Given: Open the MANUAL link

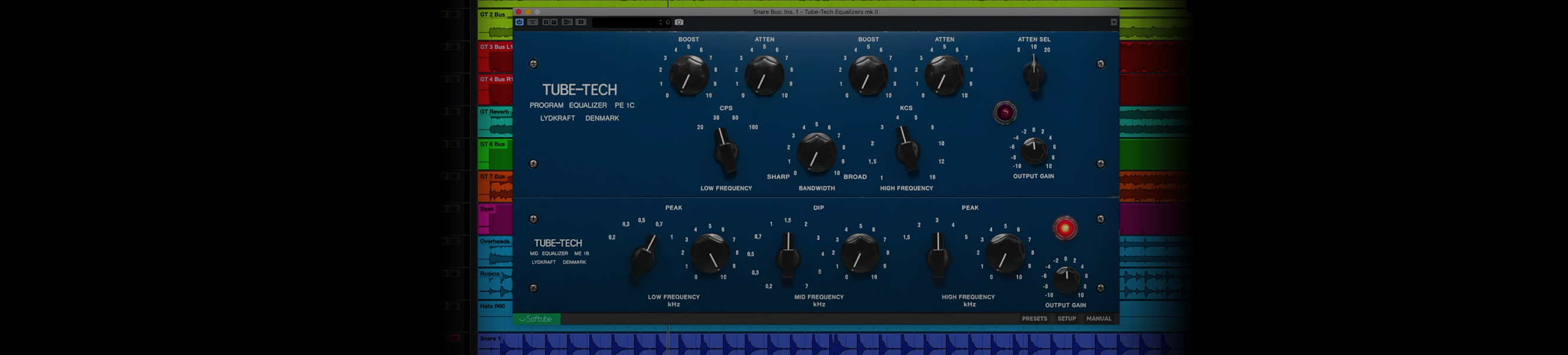Looking at the screenshot, I should point(1099,318).
